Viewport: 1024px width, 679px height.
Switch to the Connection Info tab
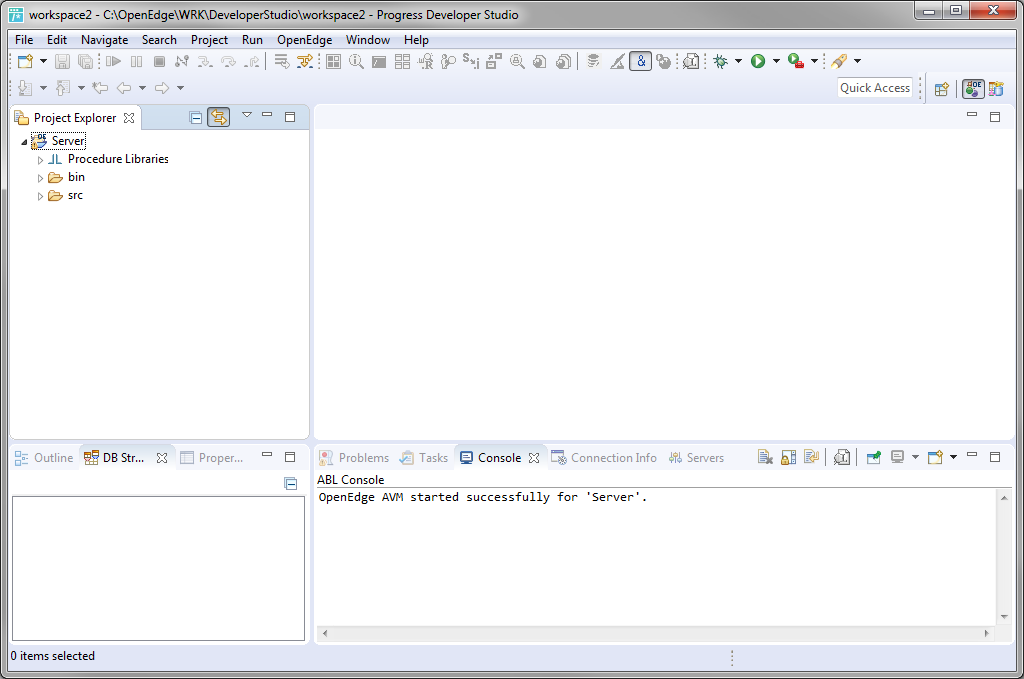pyautogui.click(x=604, y=458)
